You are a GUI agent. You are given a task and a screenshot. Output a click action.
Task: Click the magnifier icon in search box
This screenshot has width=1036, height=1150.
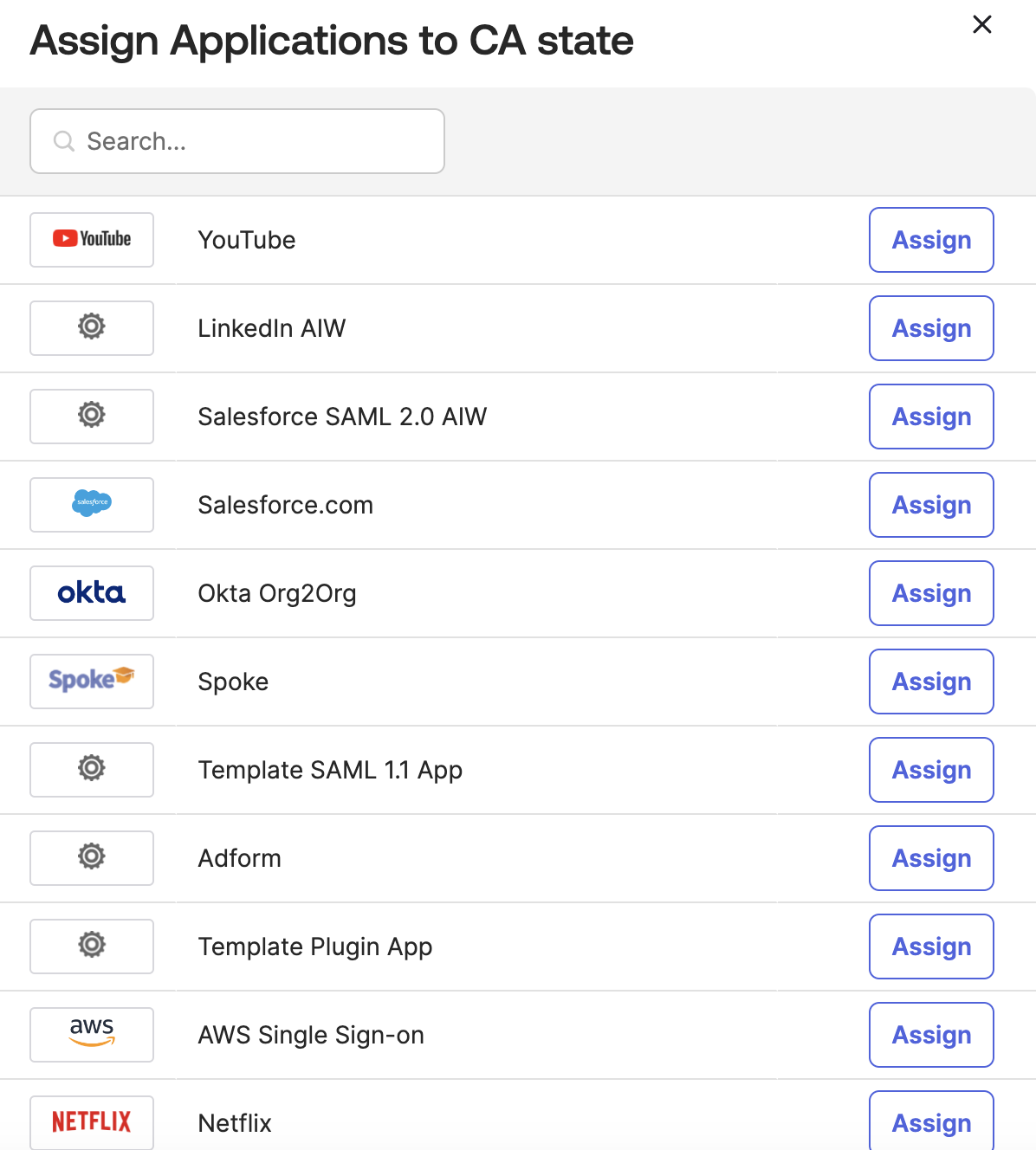coord(64,141)
